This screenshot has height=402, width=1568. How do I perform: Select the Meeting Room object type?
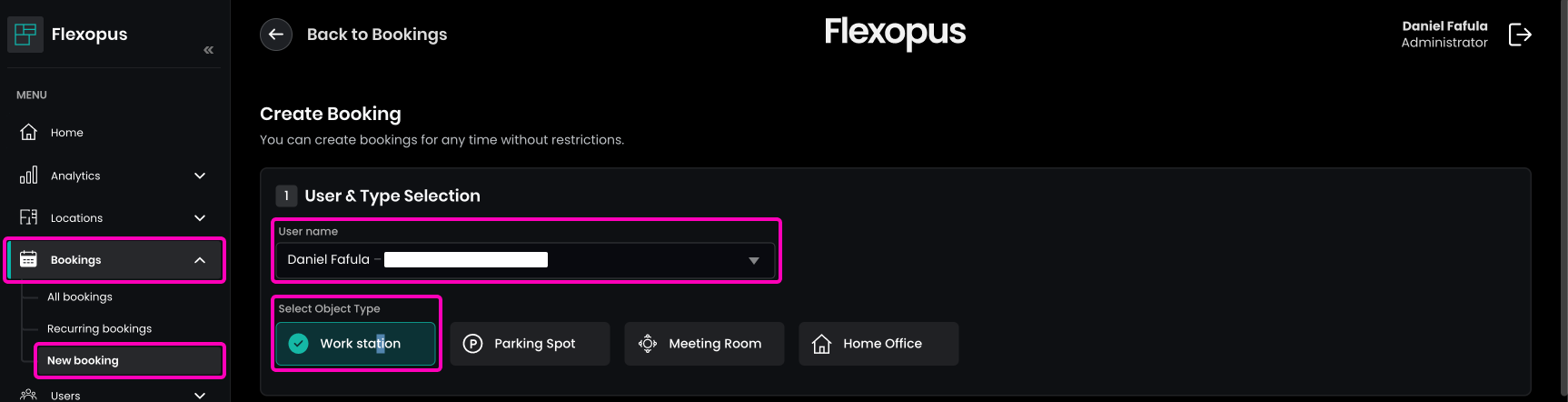(x=704, y=344)
